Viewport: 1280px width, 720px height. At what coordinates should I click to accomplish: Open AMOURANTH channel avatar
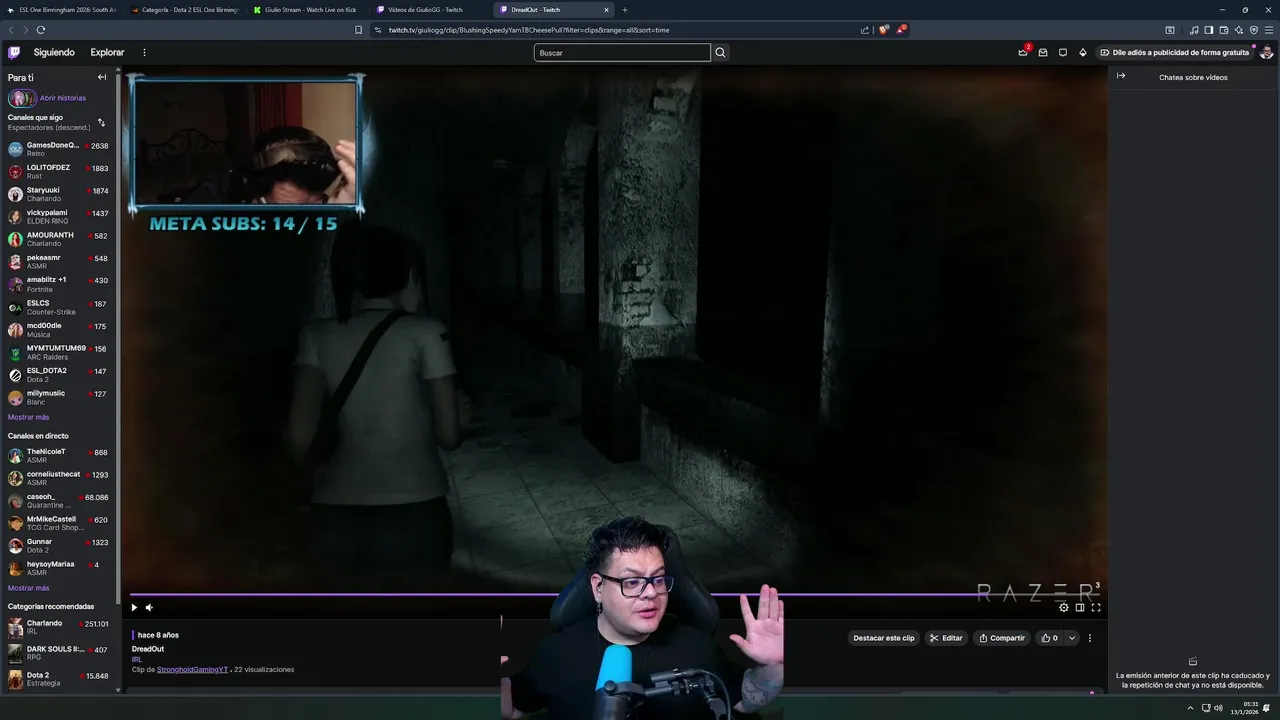tap(15, 239)
